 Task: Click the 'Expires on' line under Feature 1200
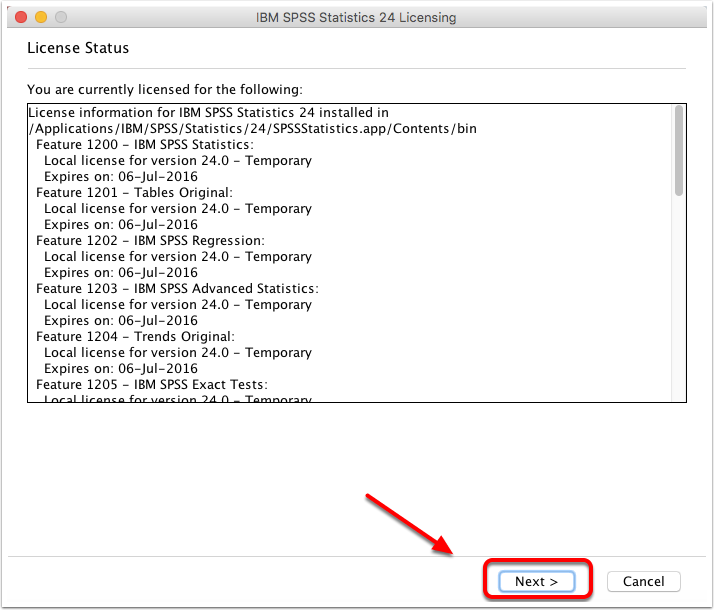121,177
